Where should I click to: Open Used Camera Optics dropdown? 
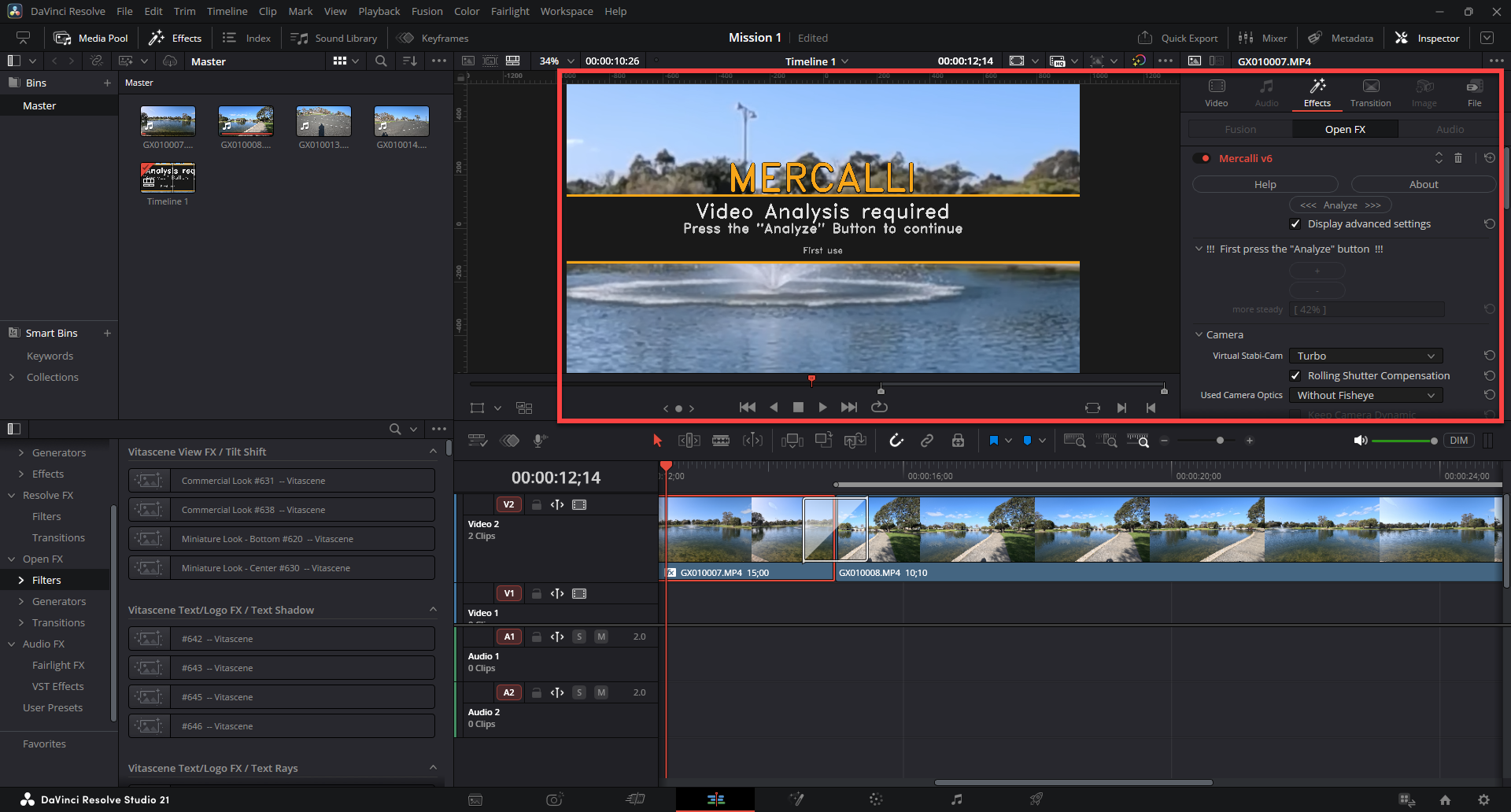(x=1366, y=395)
